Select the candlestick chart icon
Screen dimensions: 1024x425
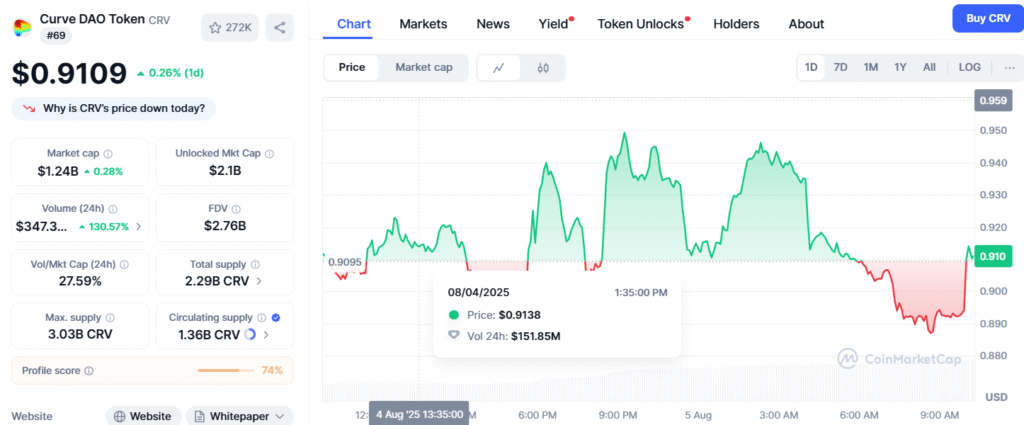[x=543, y=68]
